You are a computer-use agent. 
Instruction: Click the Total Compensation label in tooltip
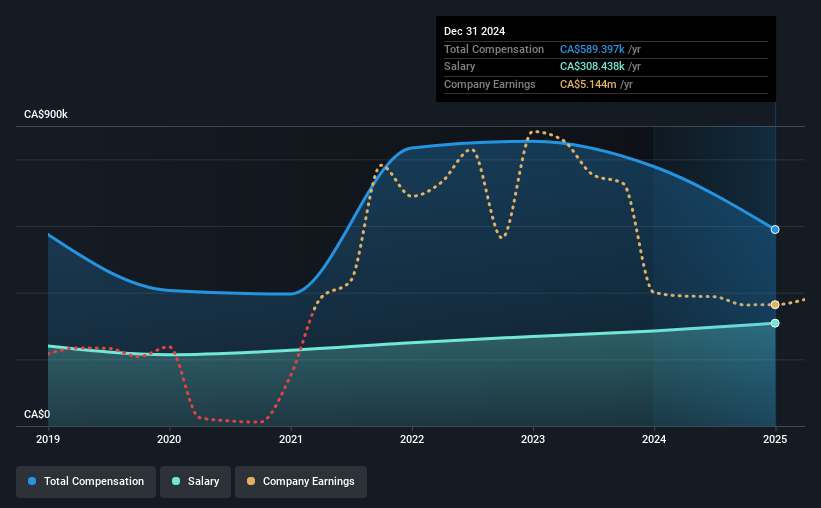coord(494,49)
